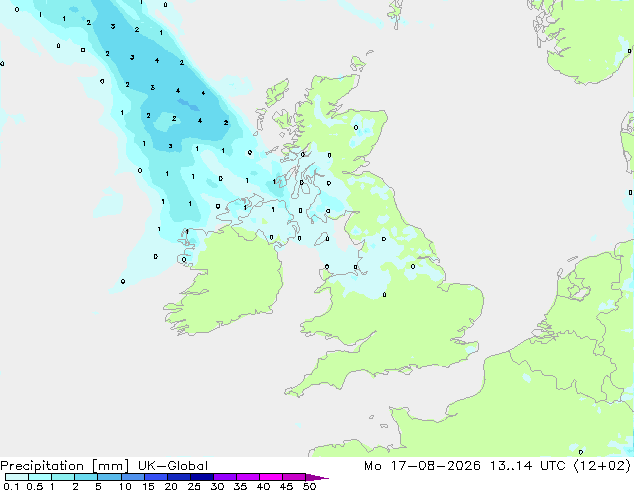The height and width of the screenshot is (490, 634).
Task: Click the legend label "0.5"
Action: point(35,486)
